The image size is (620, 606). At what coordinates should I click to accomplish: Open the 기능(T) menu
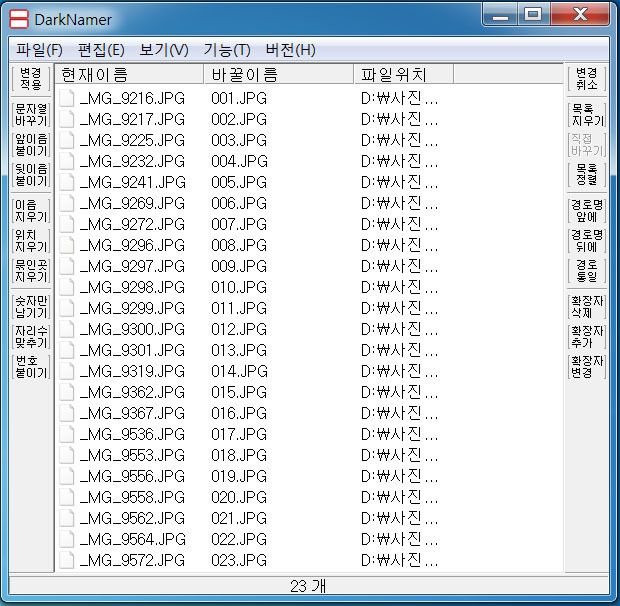click(227, 50)
